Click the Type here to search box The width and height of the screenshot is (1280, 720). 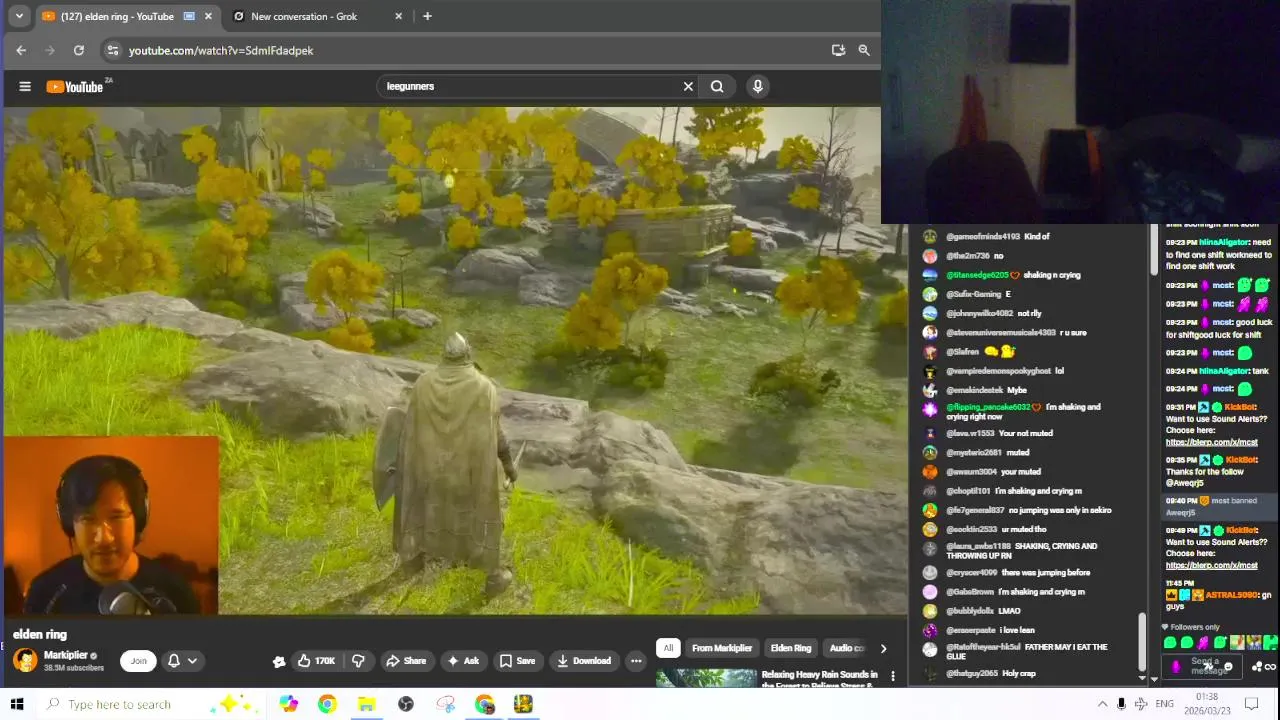(x=150, y=704)
